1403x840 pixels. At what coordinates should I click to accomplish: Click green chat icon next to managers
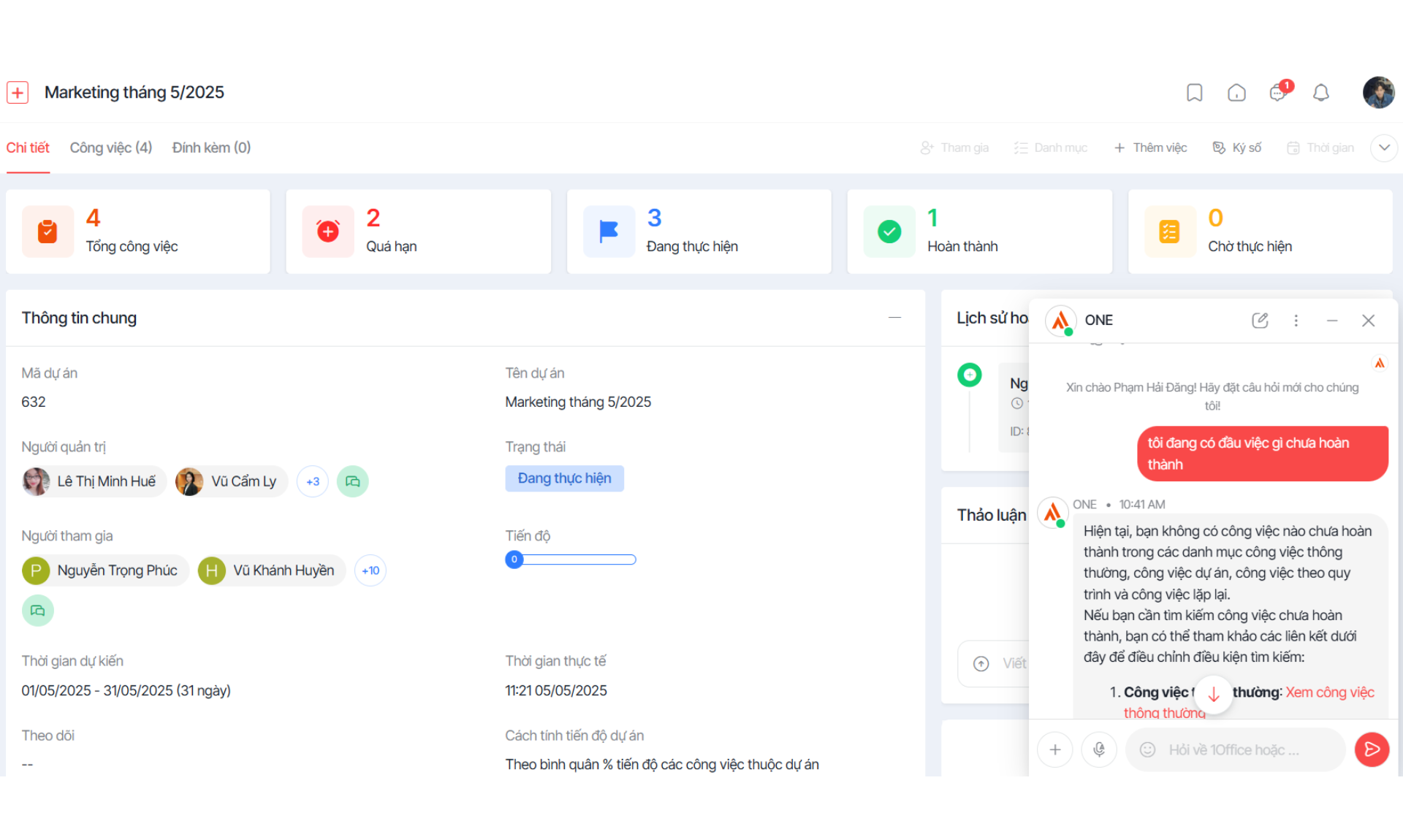352,481
